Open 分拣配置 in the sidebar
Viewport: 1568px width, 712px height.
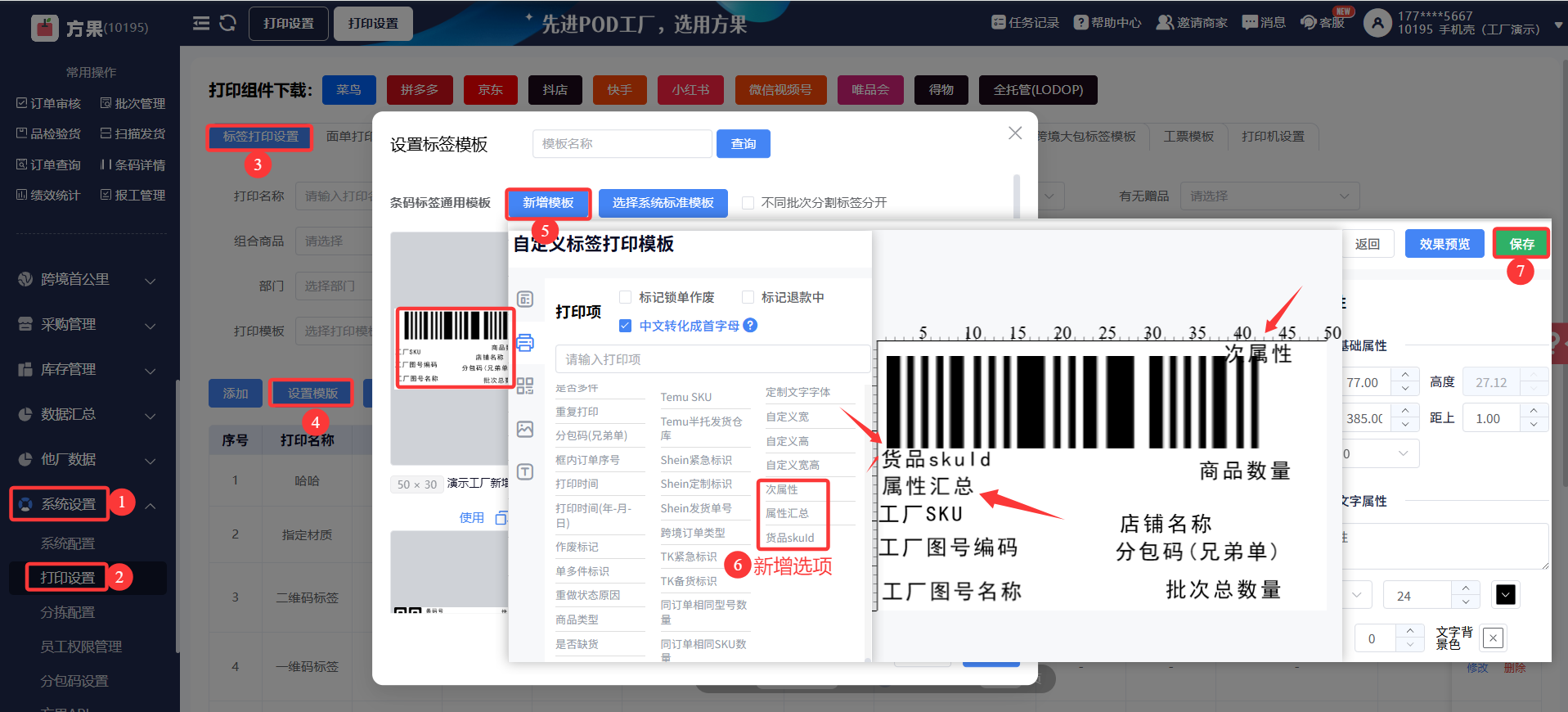(68, 612)
